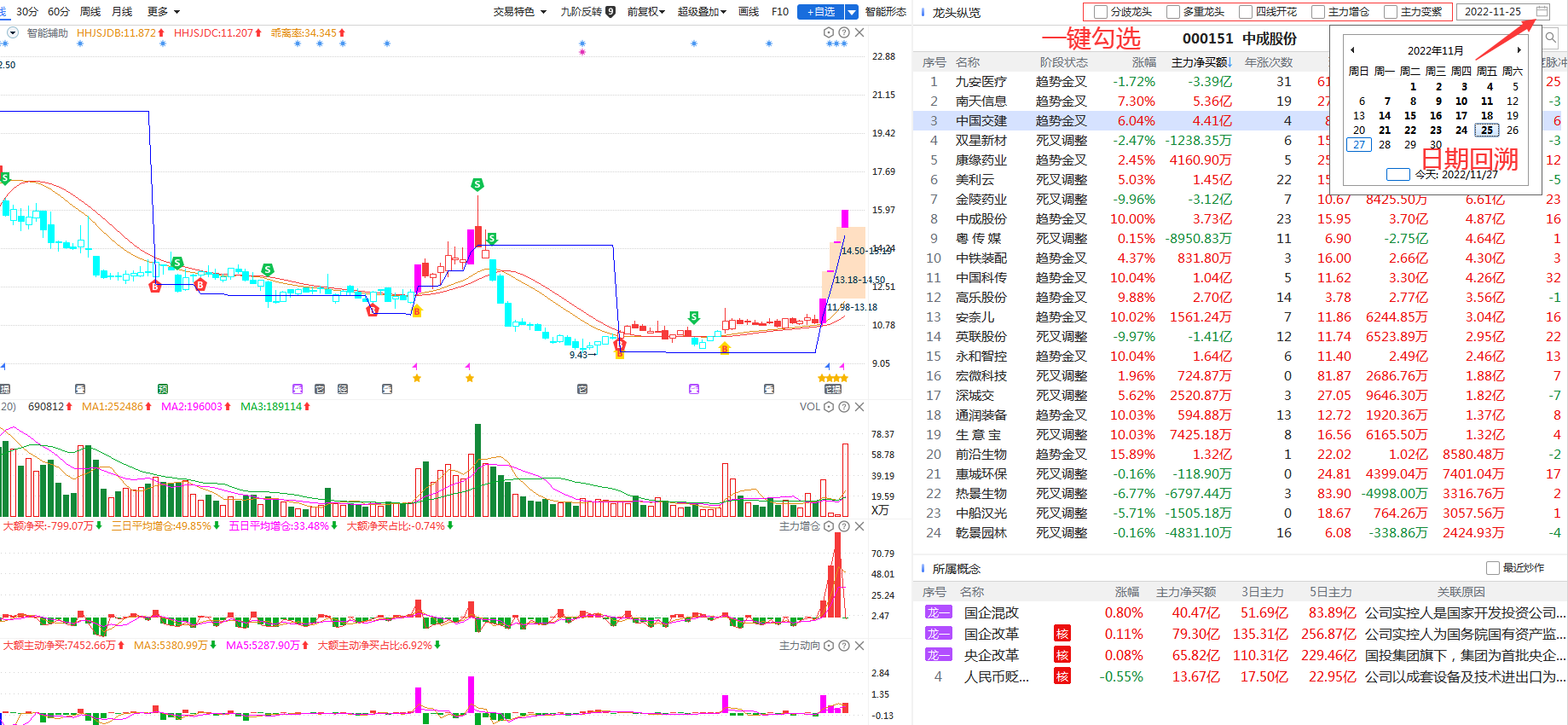The height and width of the screenshot is (725, 1568).
Task: Expand the 智能辅助 indicator selector arrow
Action: pyautogui.click(x=13, y=32)
